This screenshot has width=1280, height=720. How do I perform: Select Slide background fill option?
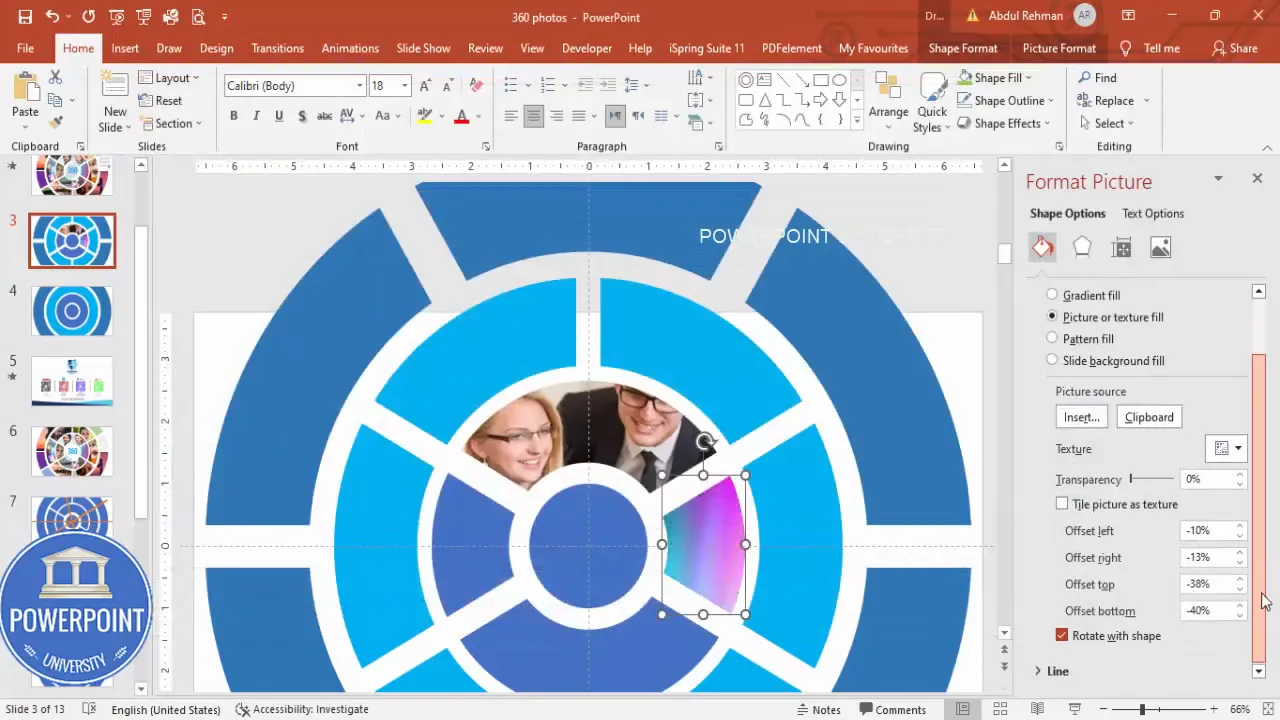(x=1052, y=360)
